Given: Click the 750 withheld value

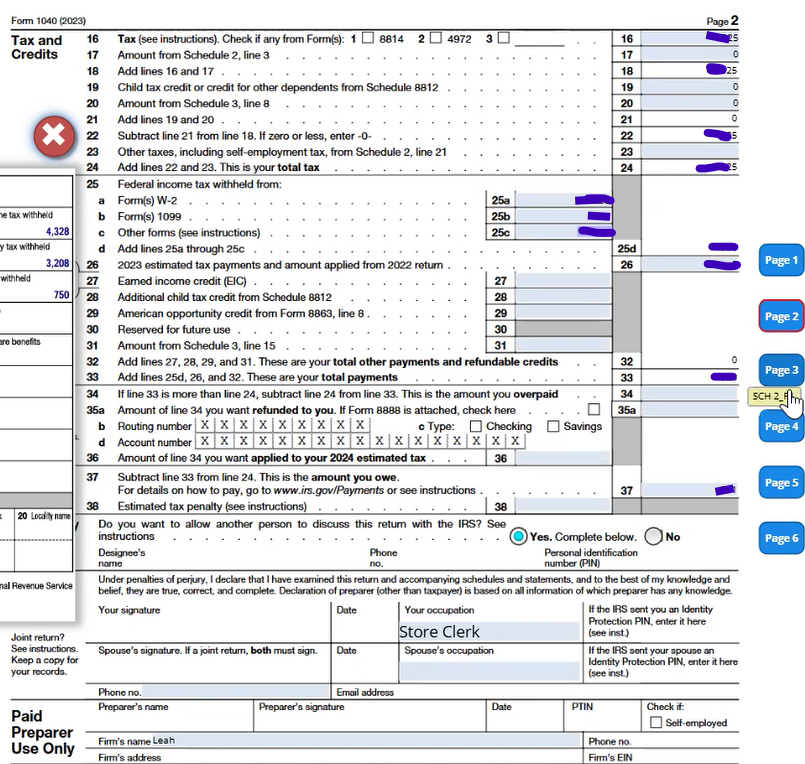Looking at the screenshot, I should pos(62,295).
